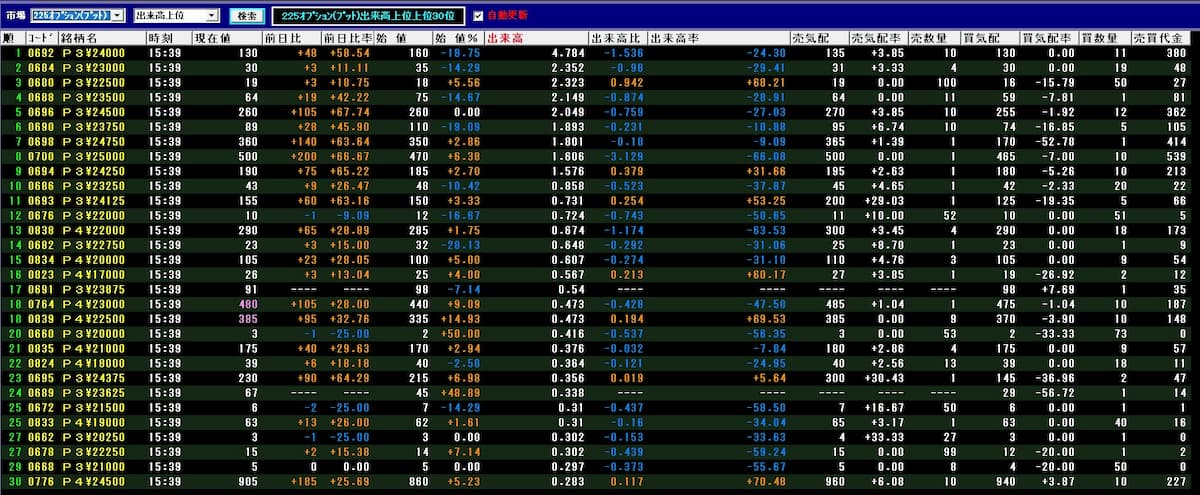The width and height of the screenshot is (1200, 495).
Task: Click the 時刻 column header
Action: tap(164, 38)
